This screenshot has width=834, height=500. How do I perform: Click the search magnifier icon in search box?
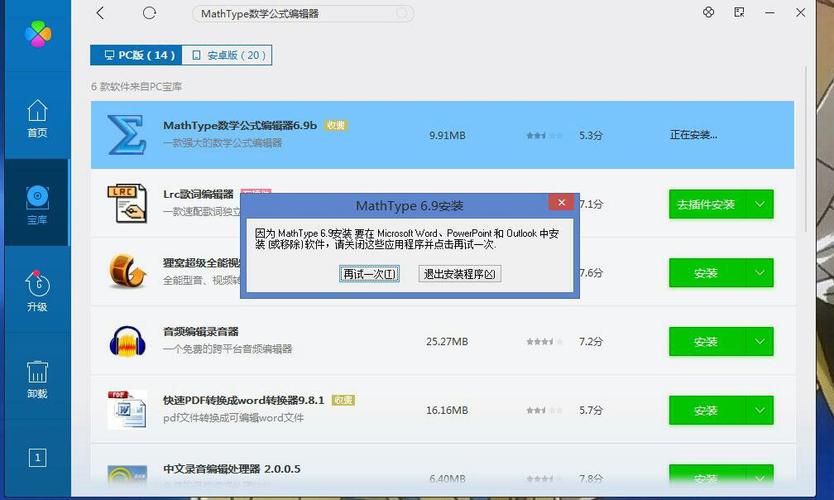404,13
